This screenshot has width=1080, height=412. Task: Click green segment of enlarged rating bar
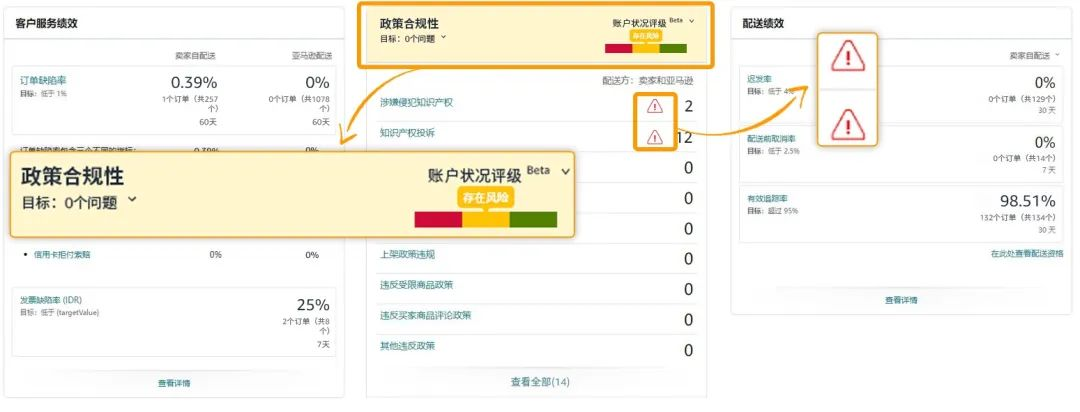tap(533, 220)
